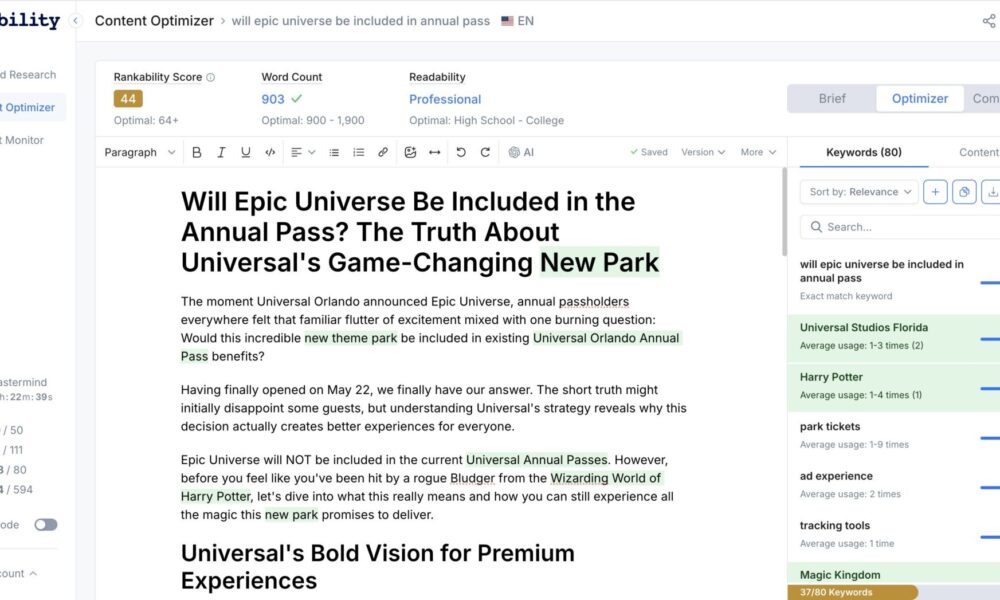
Task: Redo the last edit
Action: point(485,152)
